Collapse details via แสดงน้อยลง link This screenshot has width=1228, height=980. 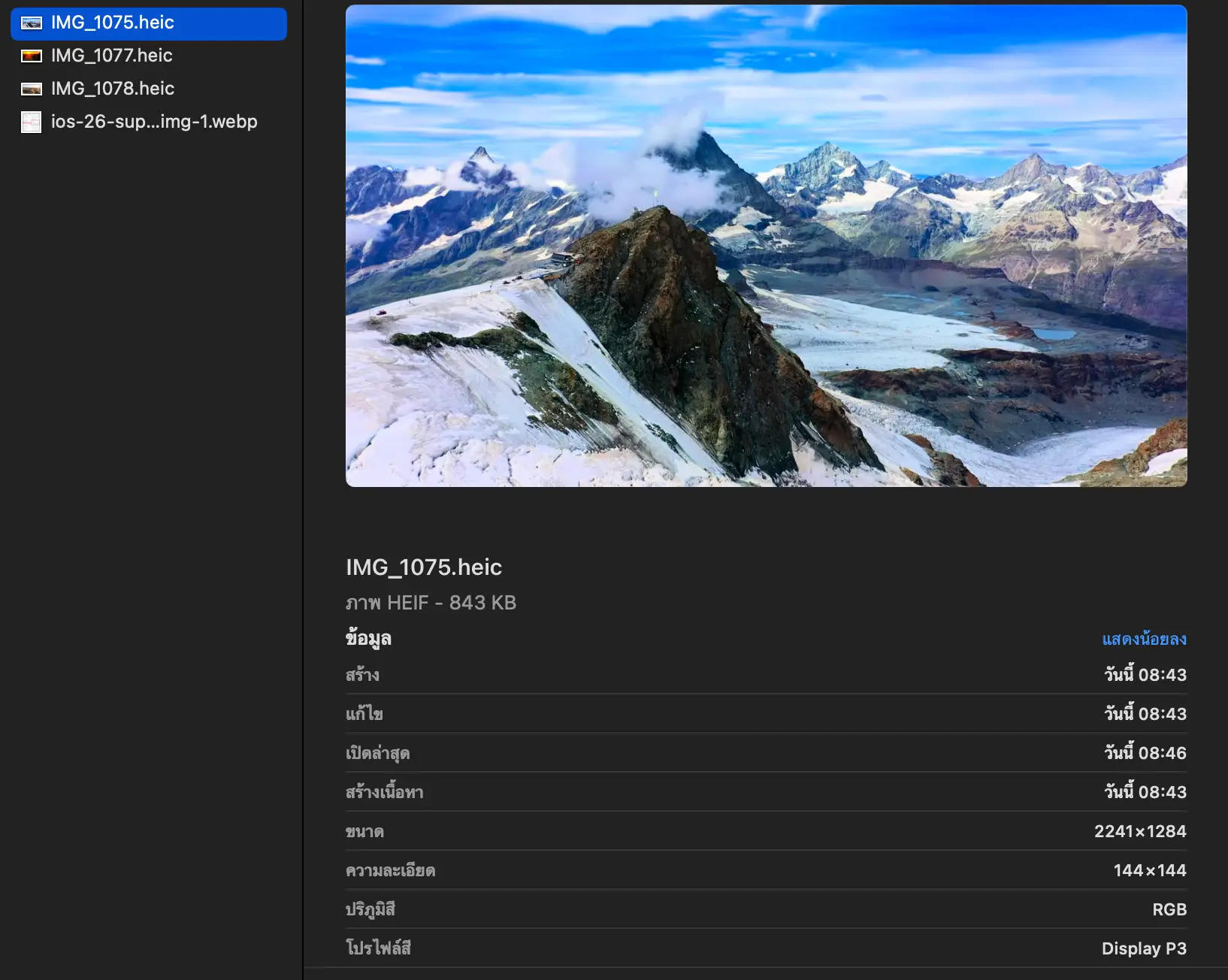coord(1144,639)
